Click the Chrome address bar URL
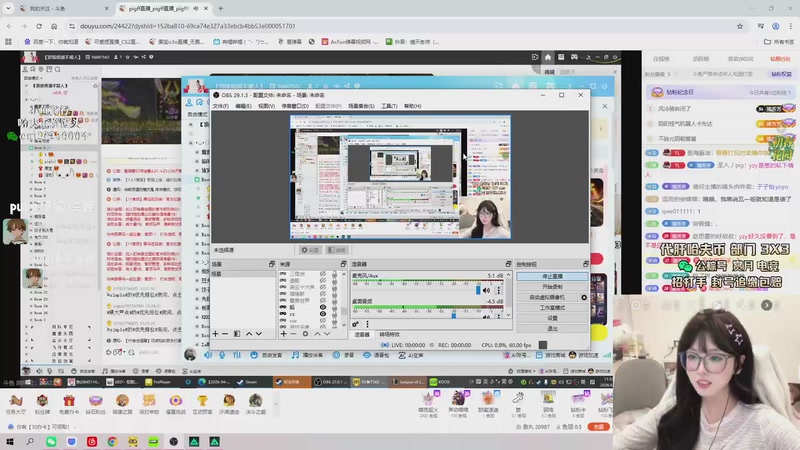 (188, 26)
